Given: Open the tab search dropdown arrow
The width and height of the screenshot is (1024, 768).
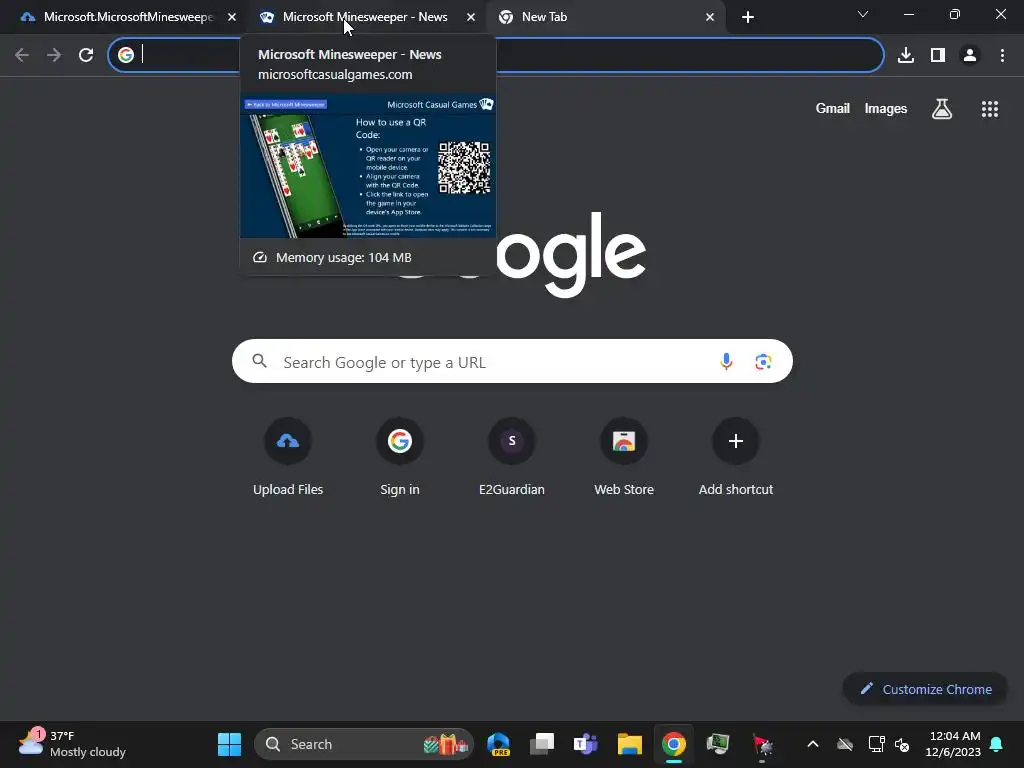Looking at the screenshot, I should [863, 14].
